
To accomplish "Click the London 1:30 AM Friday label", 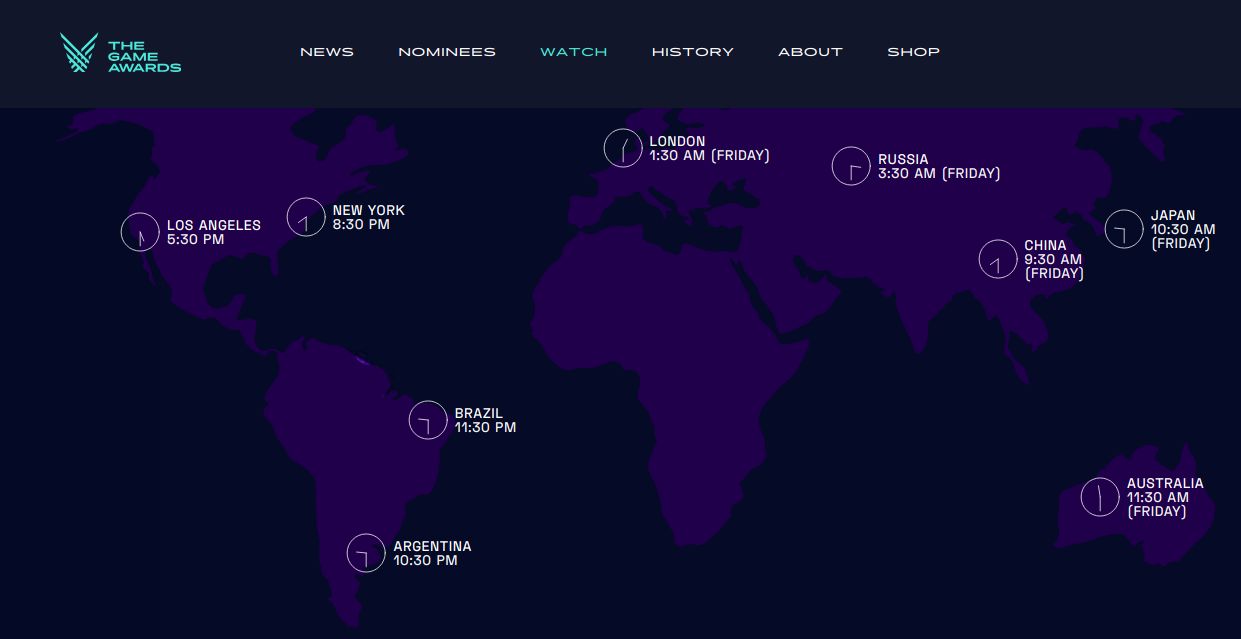I will click(710, 148).
